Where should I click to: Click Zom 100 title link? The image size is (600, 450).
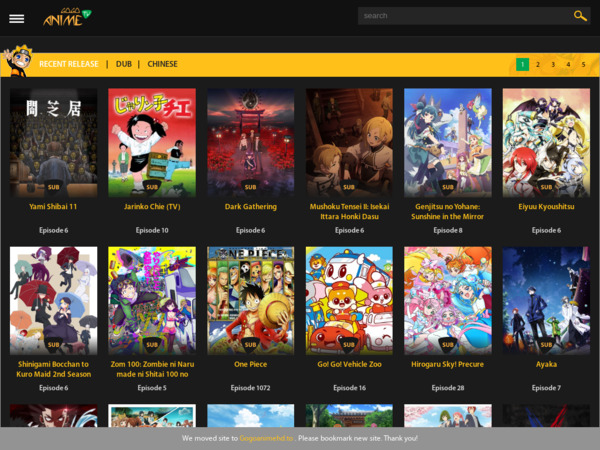click(152, 369)
